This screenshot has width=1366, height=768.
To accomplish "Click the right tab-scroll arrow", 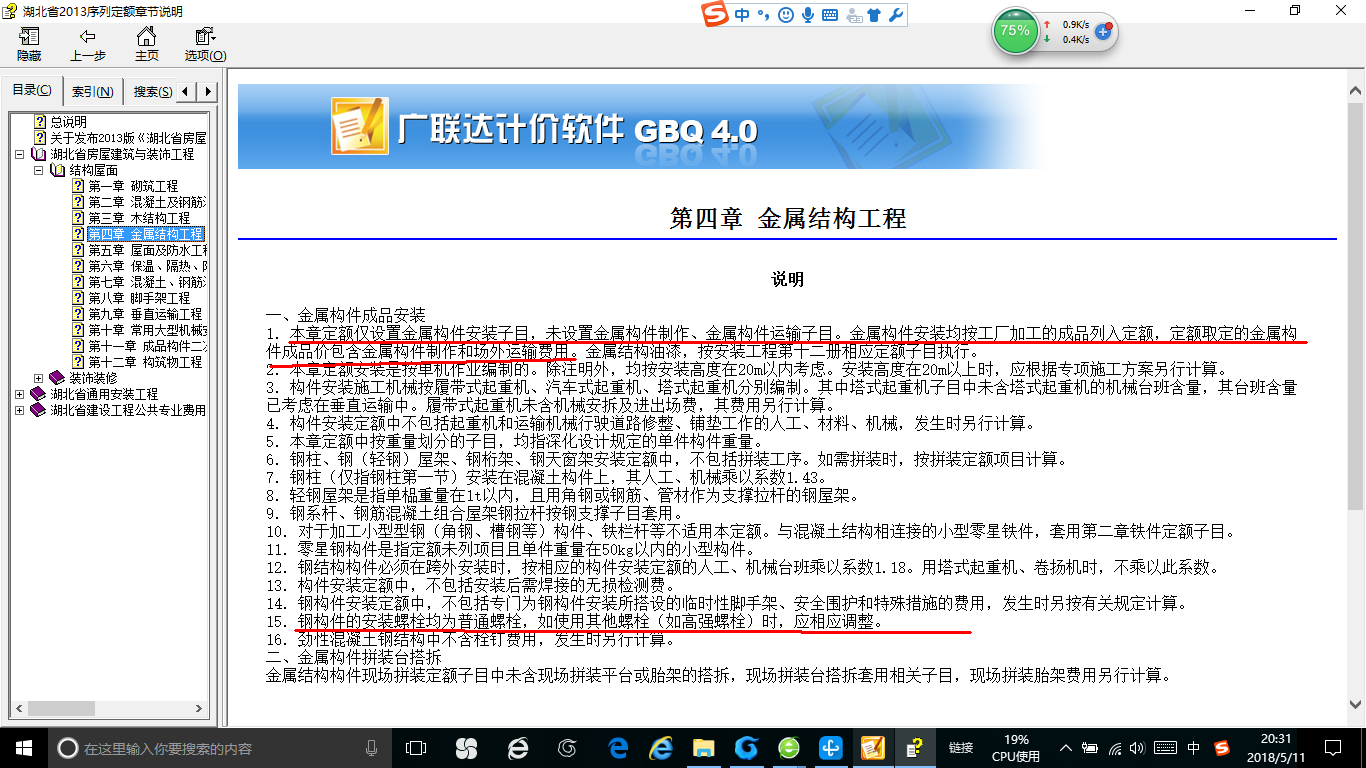I will [207, 92].
